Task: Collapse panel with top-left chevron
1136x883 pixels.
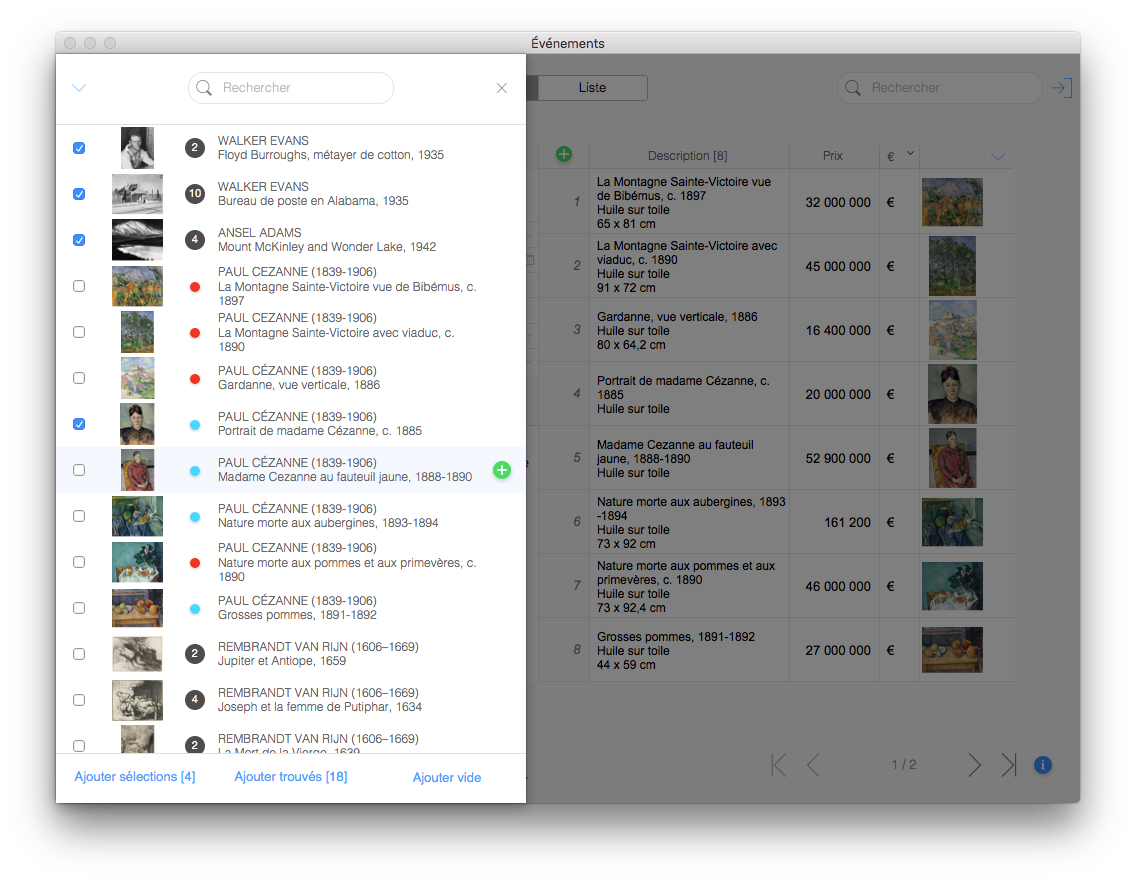Action: 79,88
